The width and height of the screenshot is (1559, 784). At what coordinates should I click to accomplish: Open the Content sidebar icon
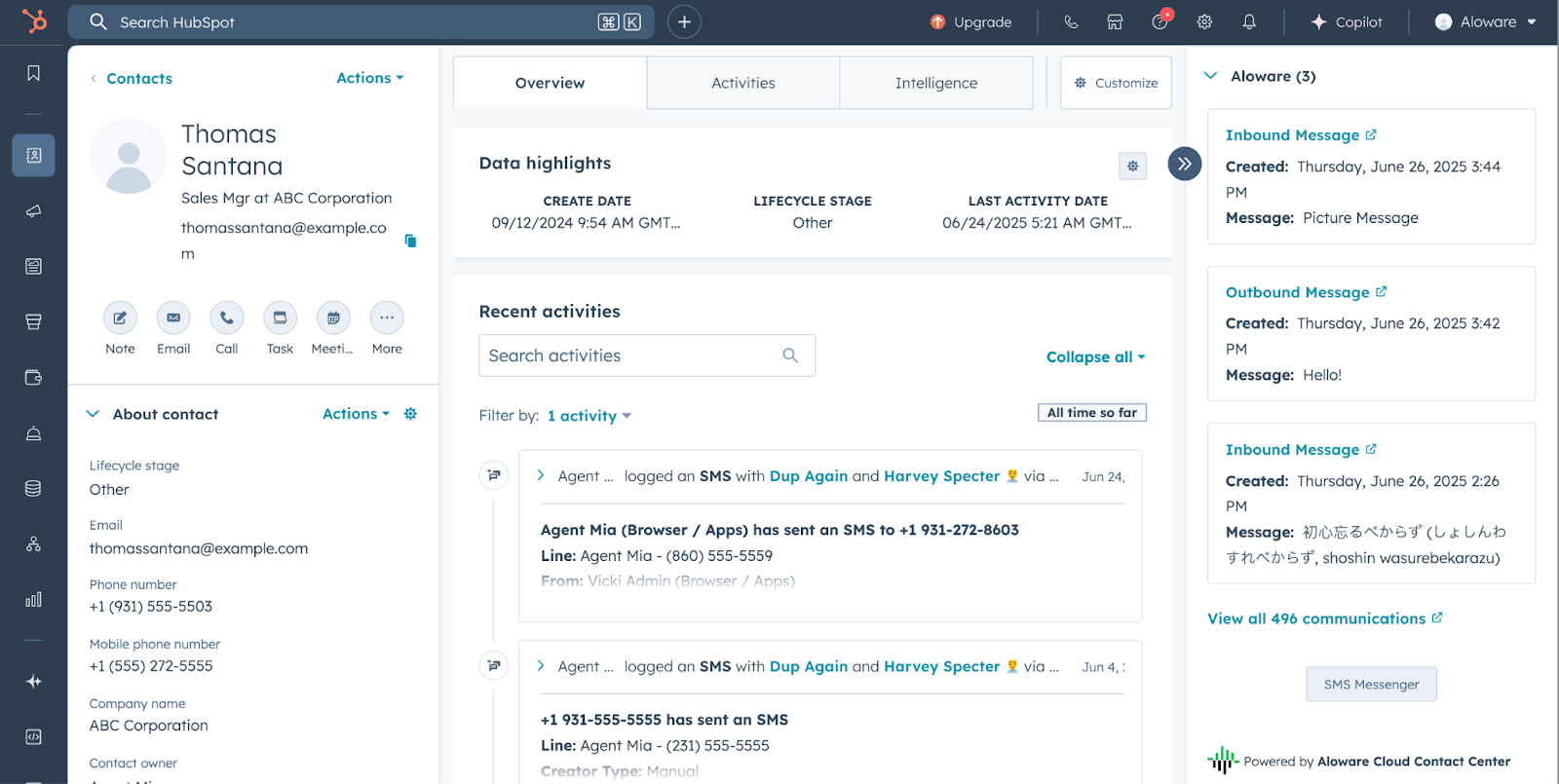(x=33, y=267)
